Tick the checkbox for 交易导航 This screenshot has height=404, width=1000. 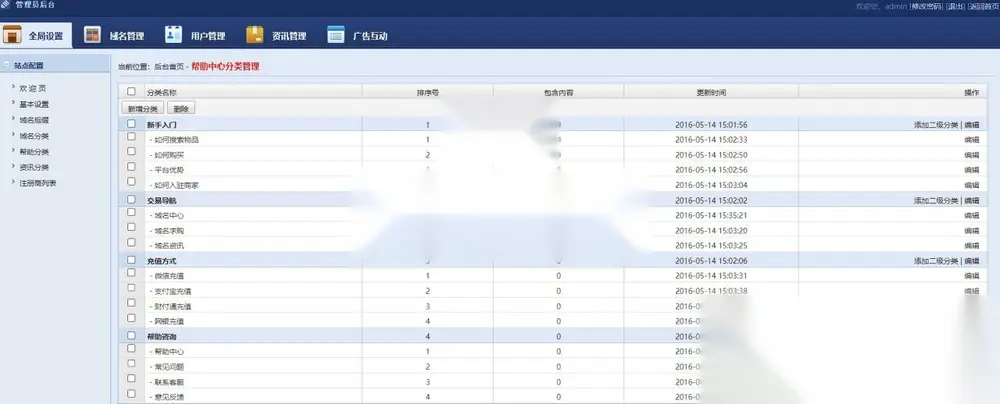point(131,199)
